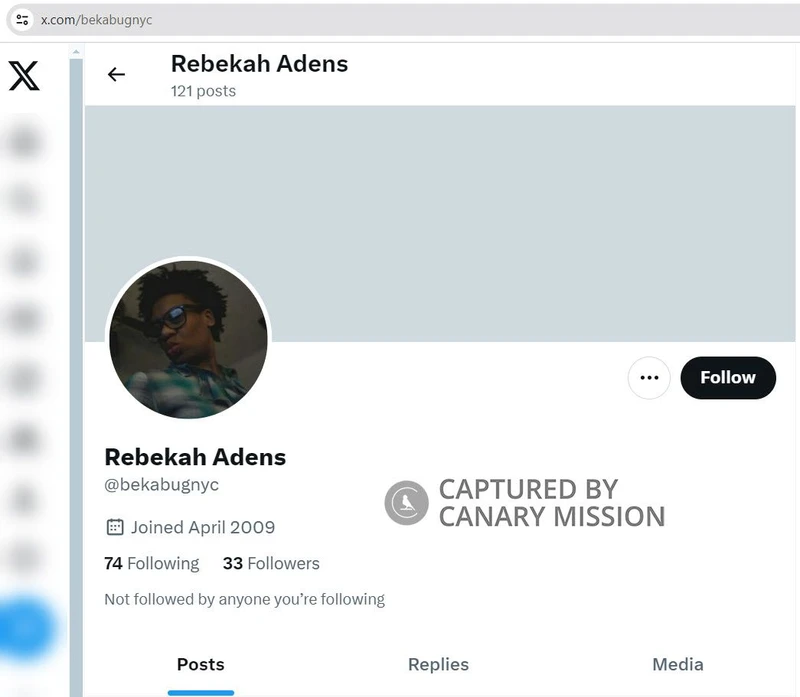Switch to the Replies tab
Viewport: 800px width, 697px height.
pyautogui.click(x=438, y=664)
